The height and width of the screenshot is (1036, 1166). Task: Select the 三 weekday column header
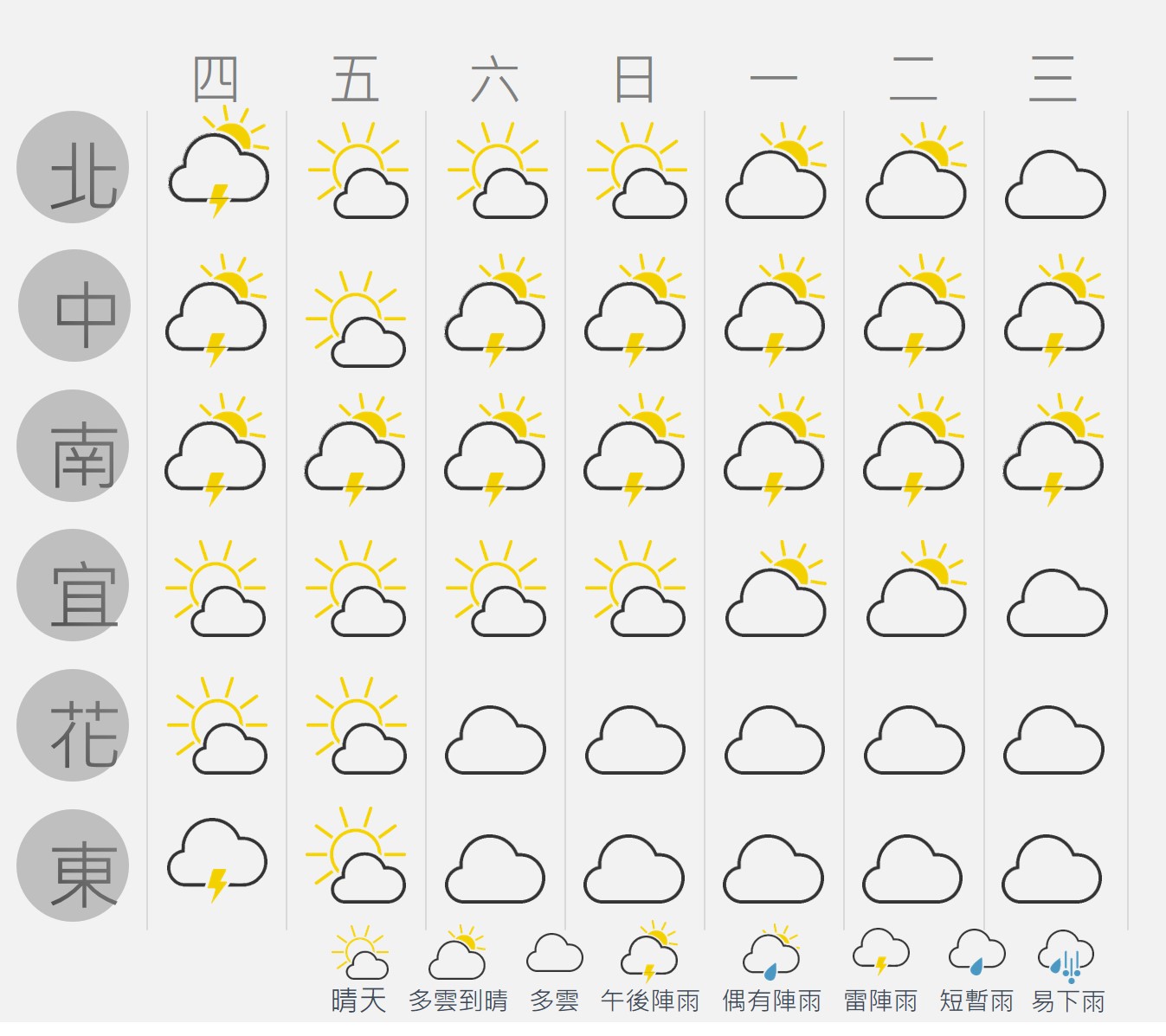[1053, 80]
